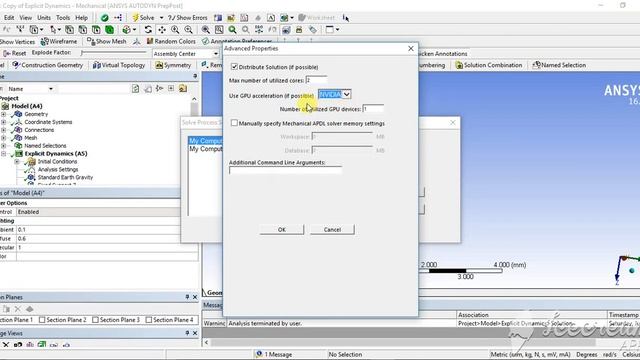Click the Rotate view icon

pos(148,29)
